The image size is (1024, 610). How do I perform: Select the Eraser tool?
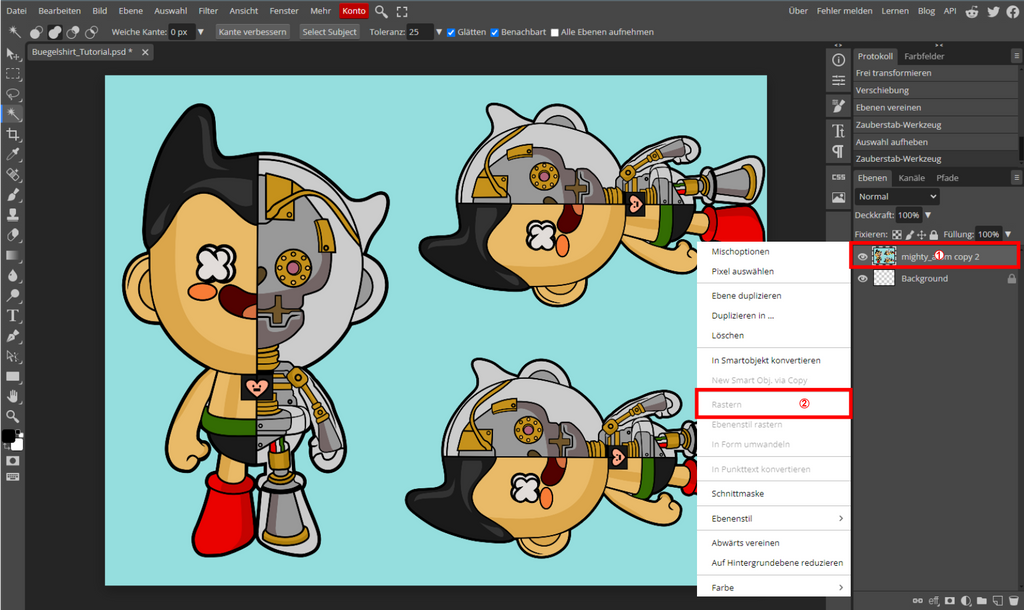coord(12,235)
